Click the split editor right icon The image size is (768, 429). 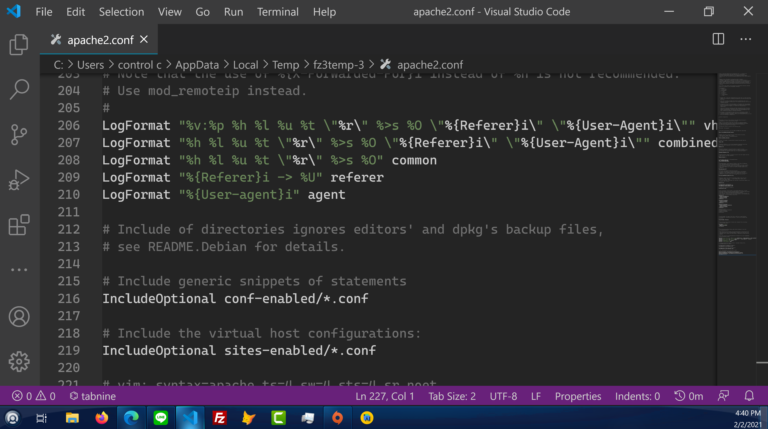pyautogui.click(x=718, y=39)
